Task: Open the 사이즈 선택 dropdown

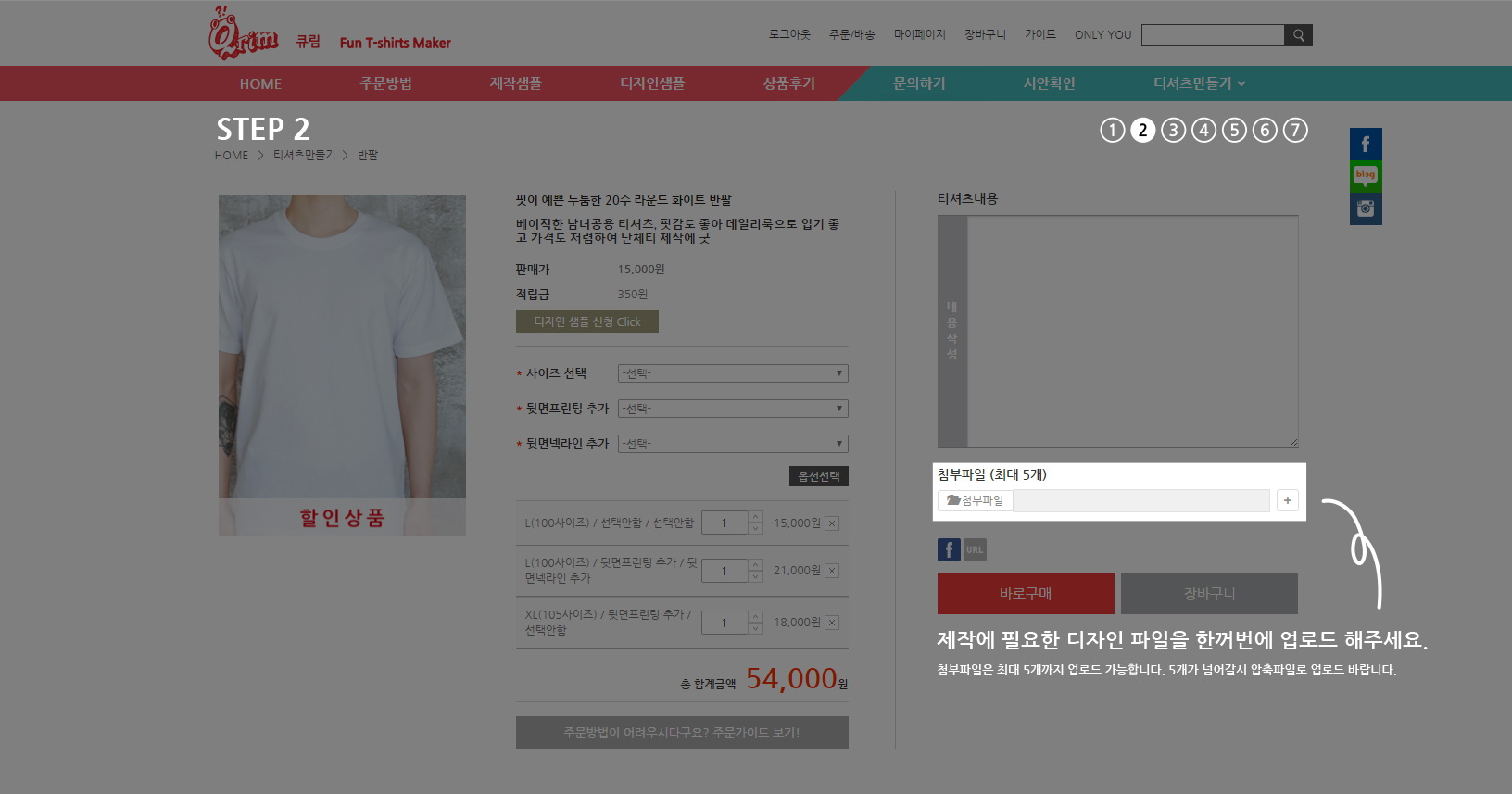Action: pos(732,373)
